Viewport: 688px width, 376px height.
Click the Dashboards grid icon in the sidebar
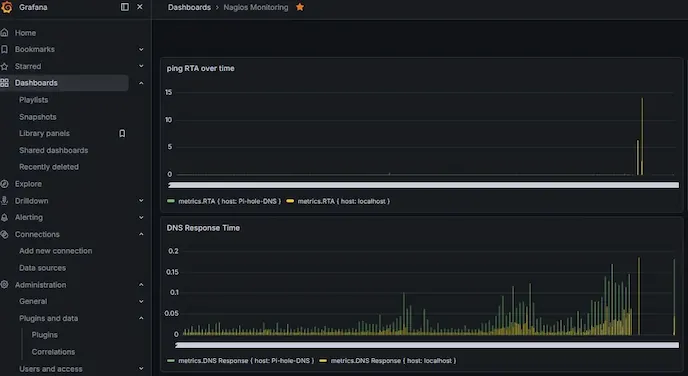point(4,83)
